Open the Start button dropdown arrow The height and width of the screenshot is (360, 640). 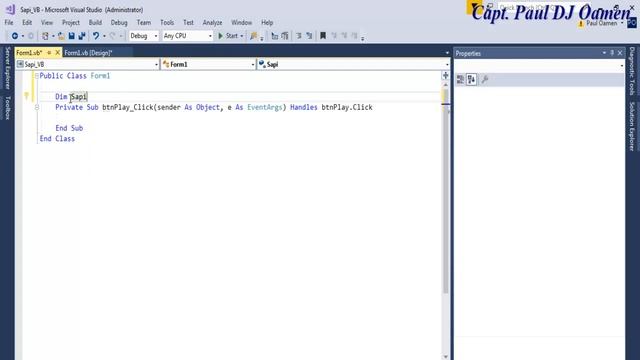242,36
